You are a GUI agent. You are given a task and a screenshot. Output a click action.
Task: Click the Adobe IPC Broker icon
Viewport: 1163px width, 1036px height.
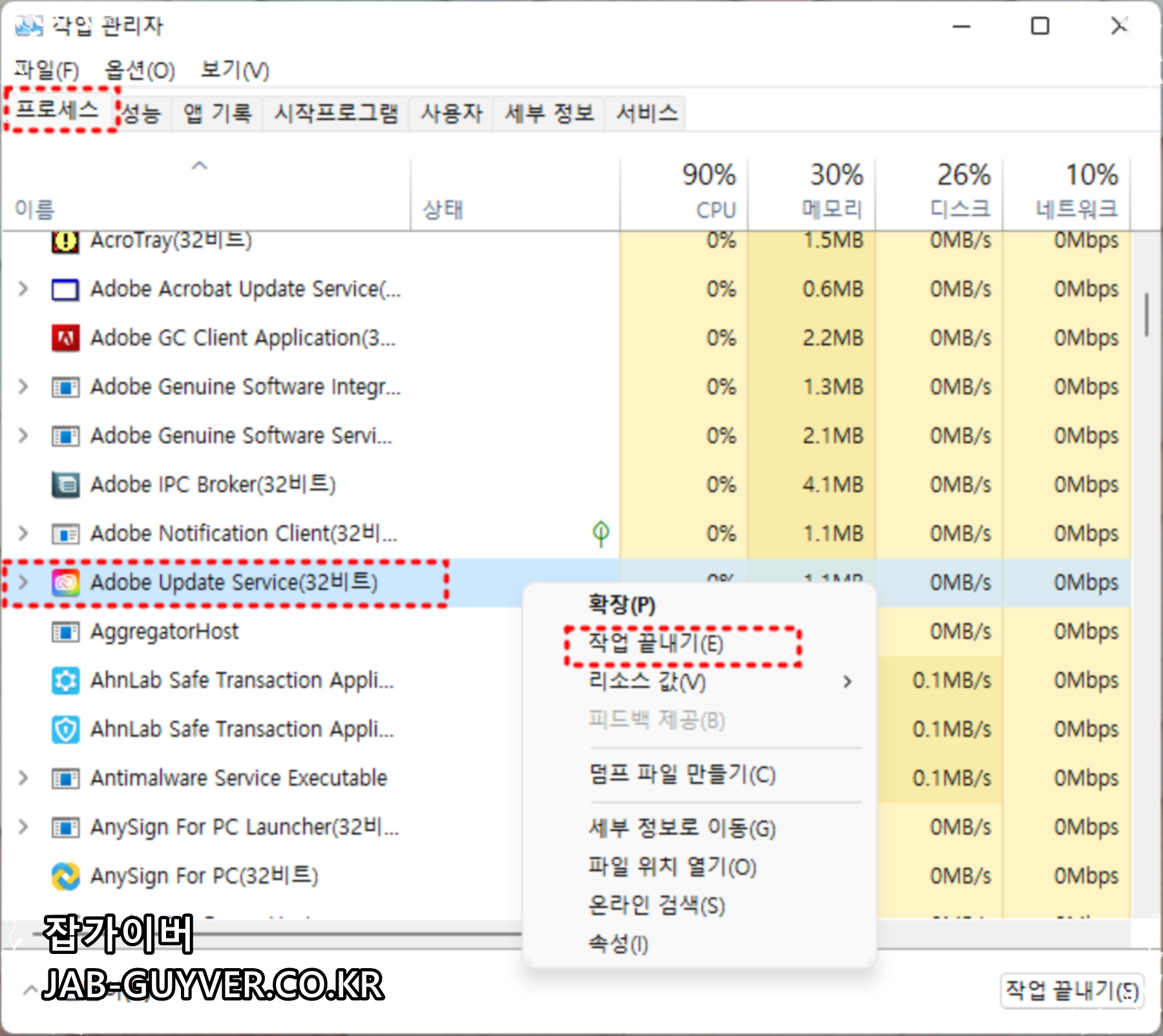[65, 485]
